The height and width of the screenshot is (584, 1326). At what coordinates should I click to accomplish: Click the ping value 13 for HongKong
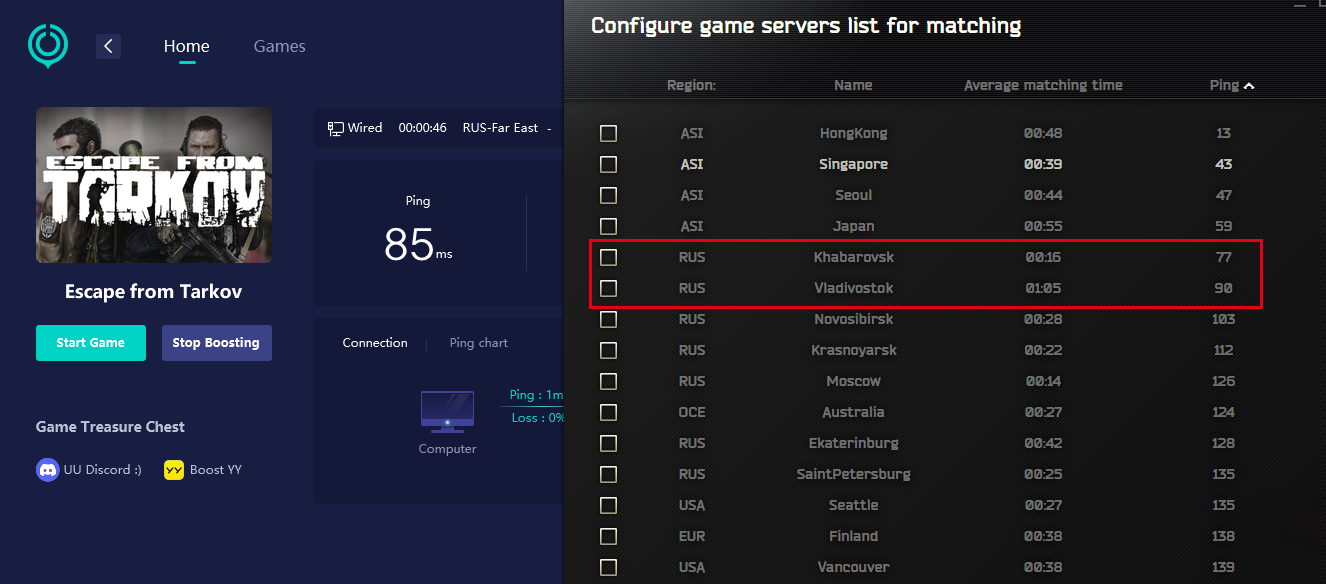click(x=1224, y=133)
